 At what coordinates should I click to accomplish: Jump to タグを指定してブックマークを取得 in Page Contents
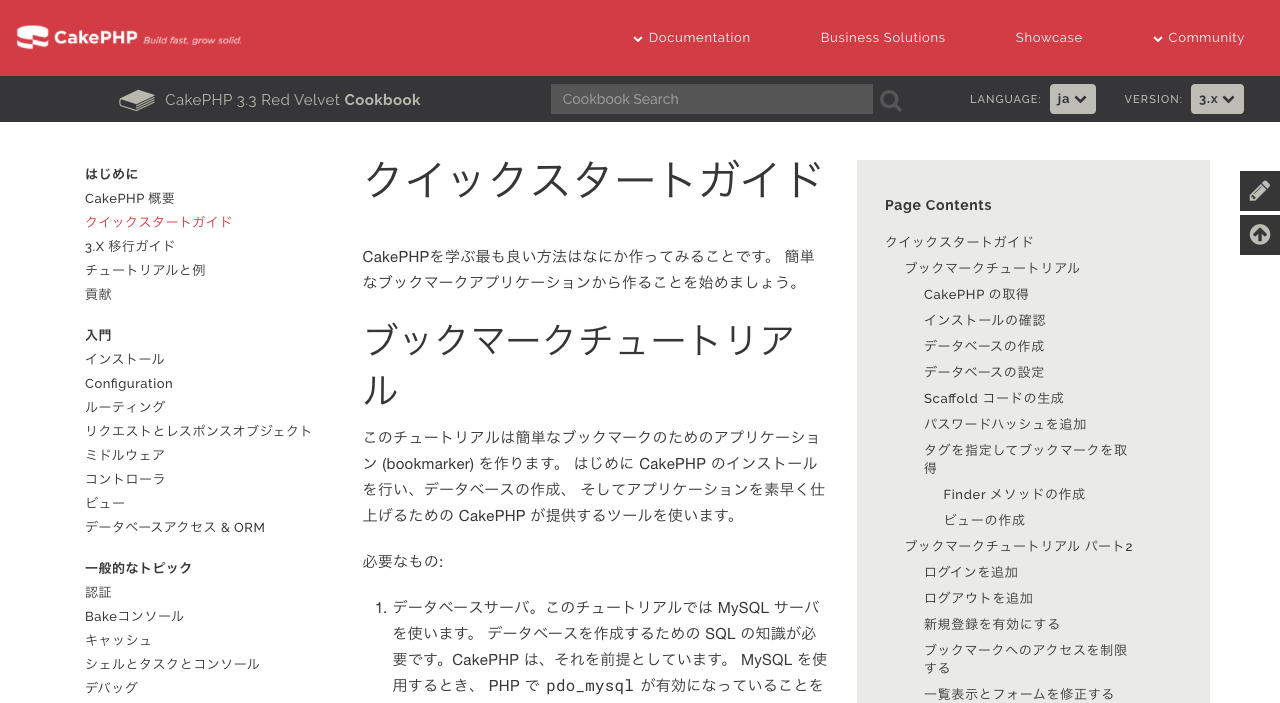click(1026, 459)
